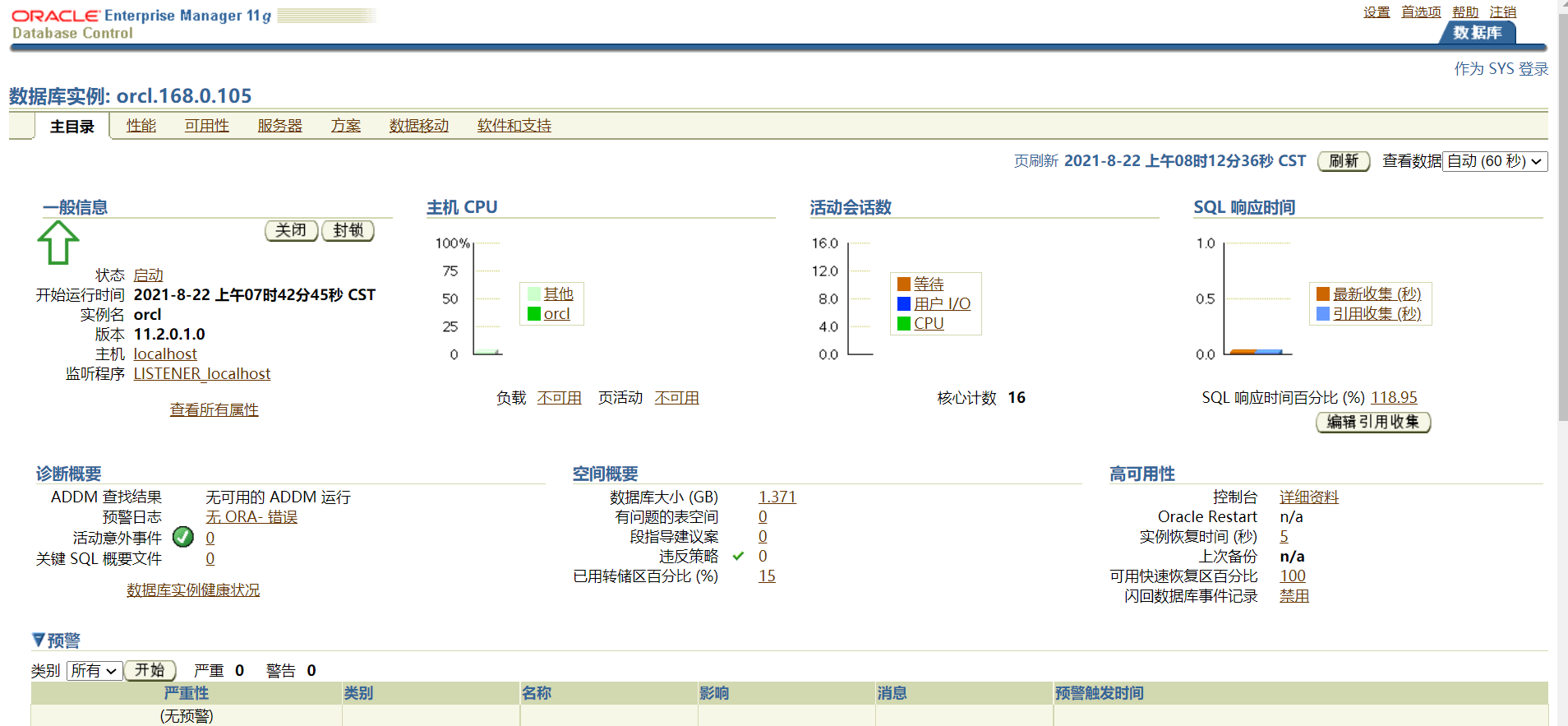This screenshot has width=1568, height=726.
Task: Click the 负载 不可用 link
Action: tap(560, 398)
